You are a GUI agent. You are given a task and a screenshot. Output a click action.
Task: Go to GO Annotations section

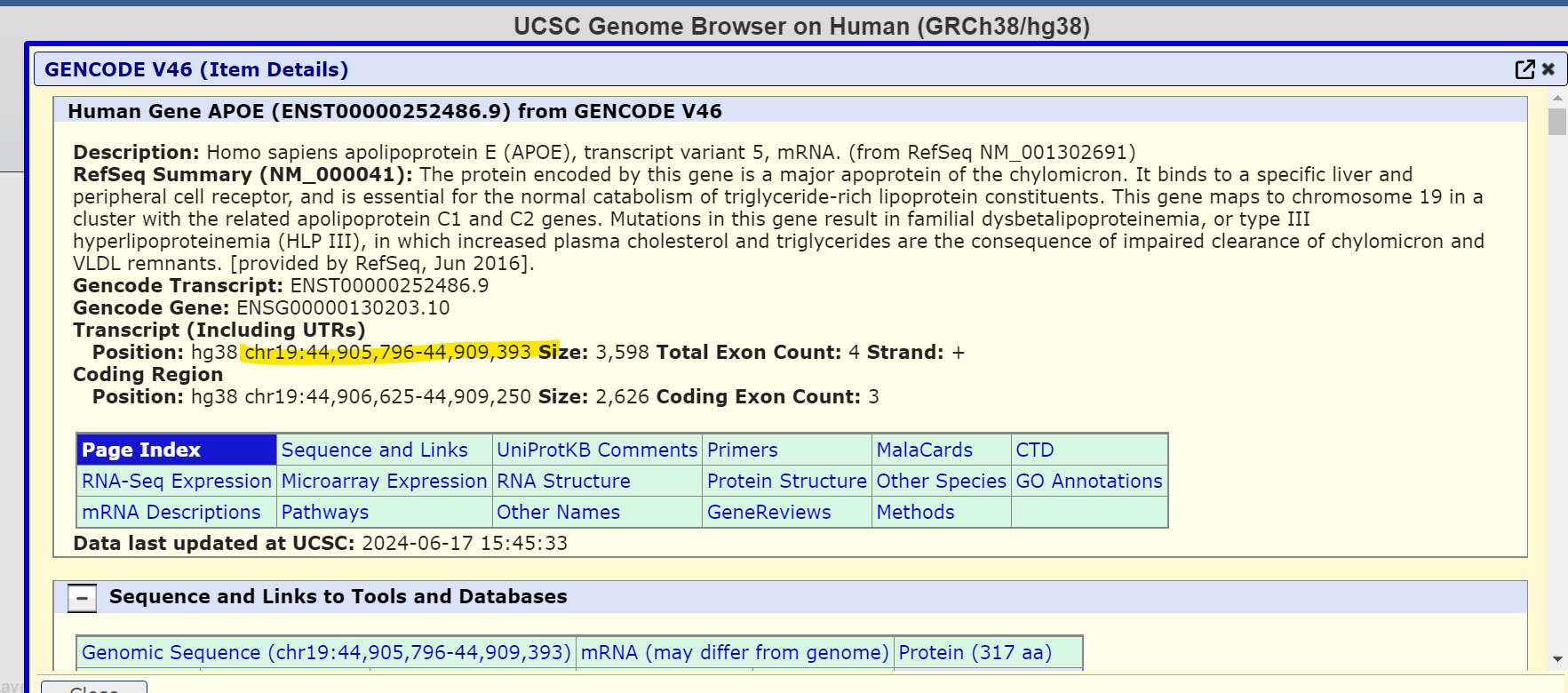coord(1088,482)
